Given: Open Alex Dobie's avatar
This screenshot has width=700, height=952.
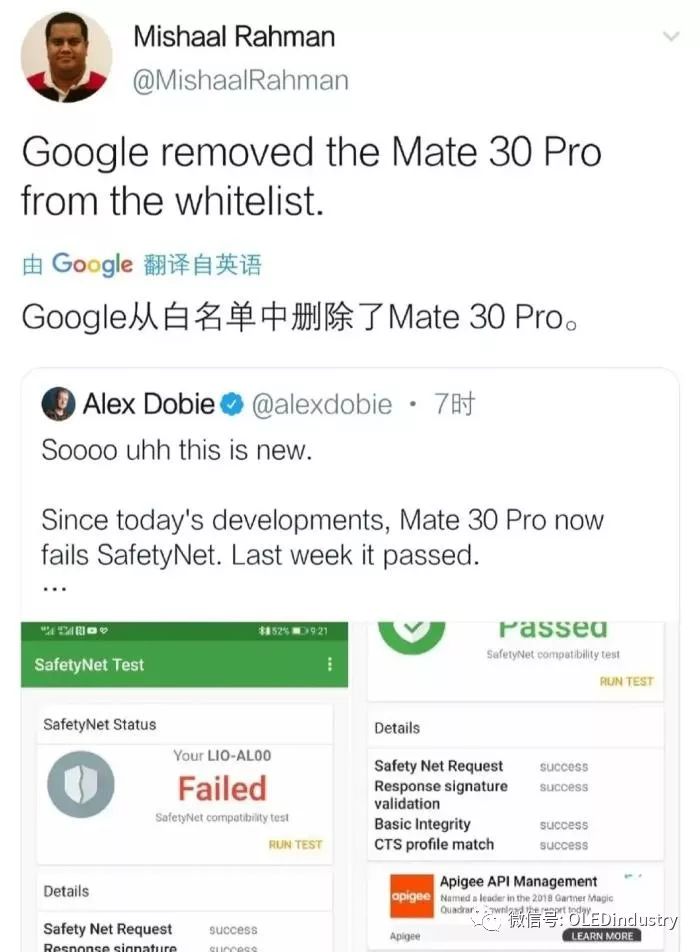Looking at the screenshot, I should point(58,404).
